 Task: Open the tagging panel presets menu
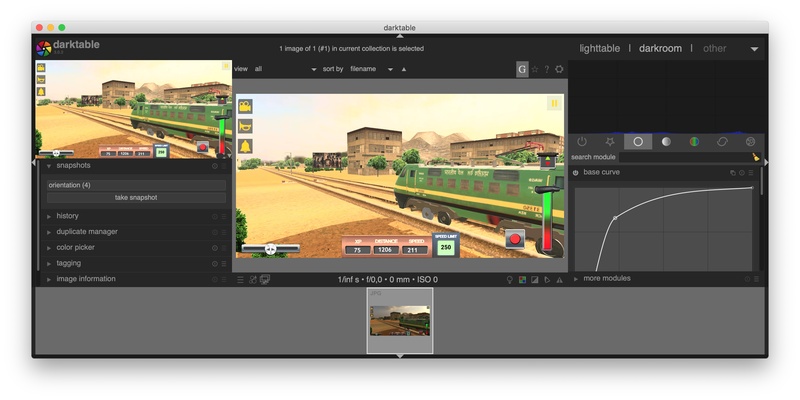tap(223, 264)
